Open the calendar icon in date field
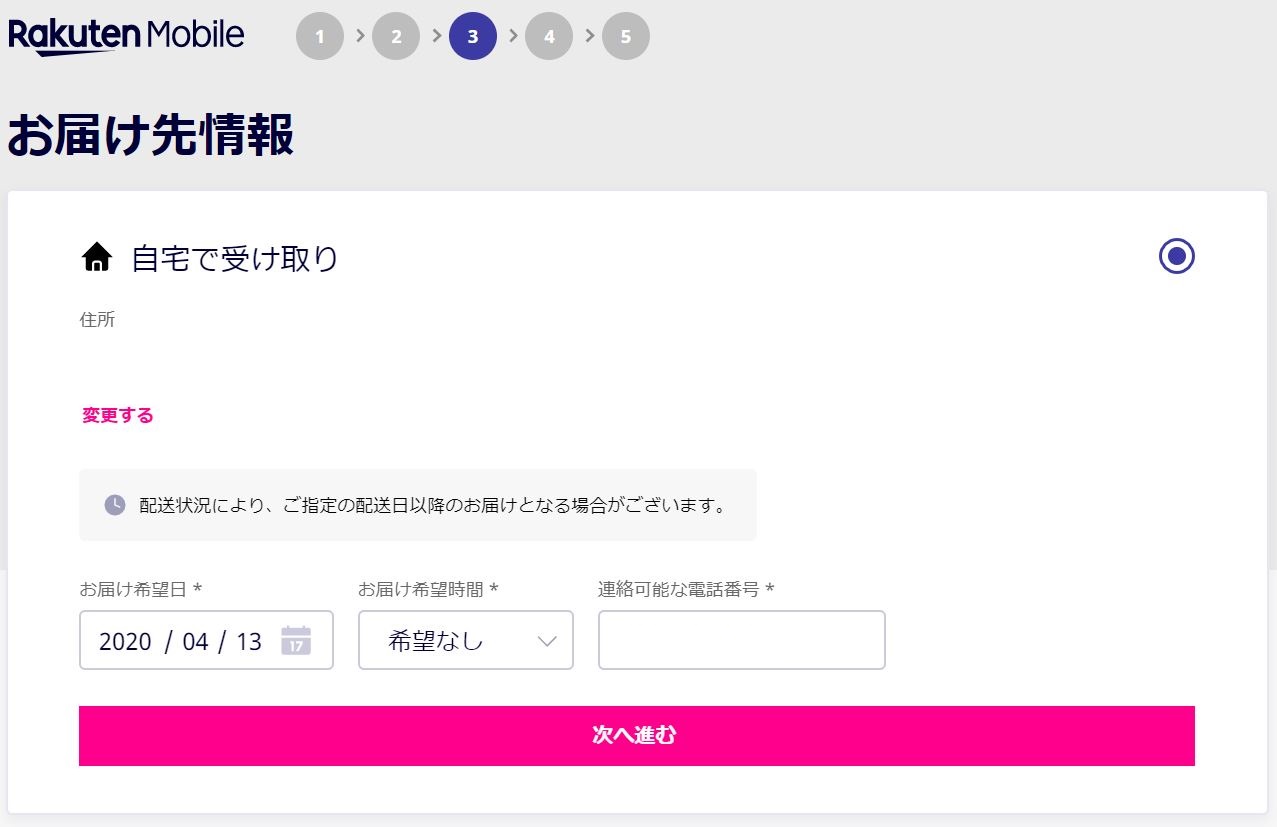 click(296, 640)
